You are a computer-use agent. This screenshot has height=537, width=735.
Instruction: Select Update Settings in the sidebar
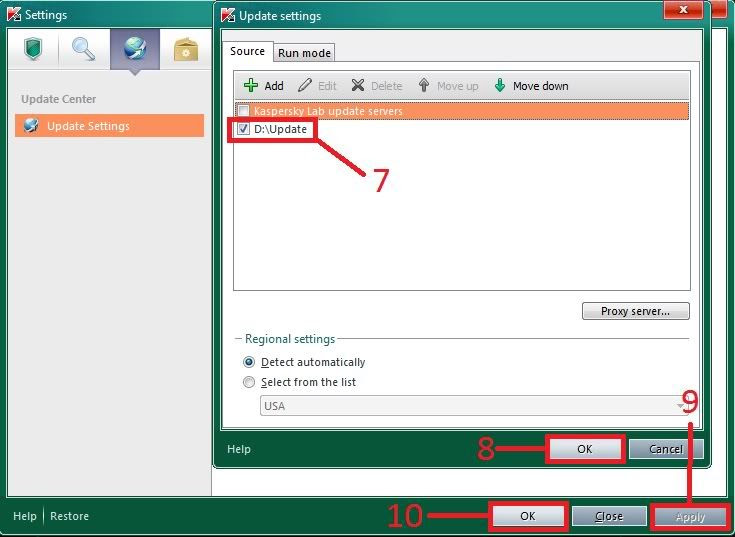coord(109,126)
